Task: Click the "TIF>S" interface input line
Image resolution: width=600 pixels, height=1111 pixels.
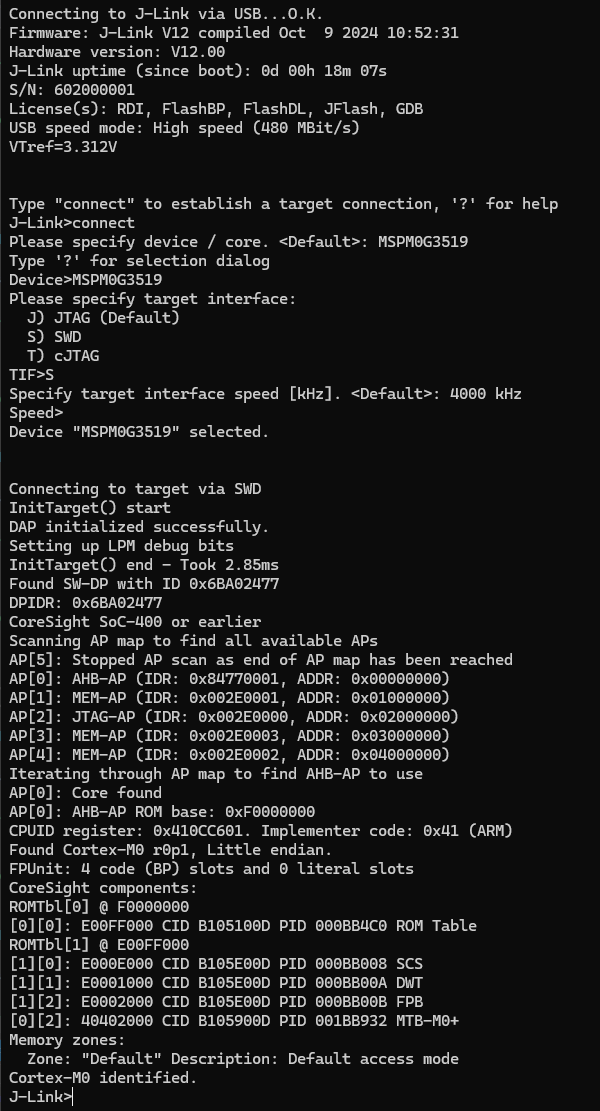Action: (x=32, y=375)
